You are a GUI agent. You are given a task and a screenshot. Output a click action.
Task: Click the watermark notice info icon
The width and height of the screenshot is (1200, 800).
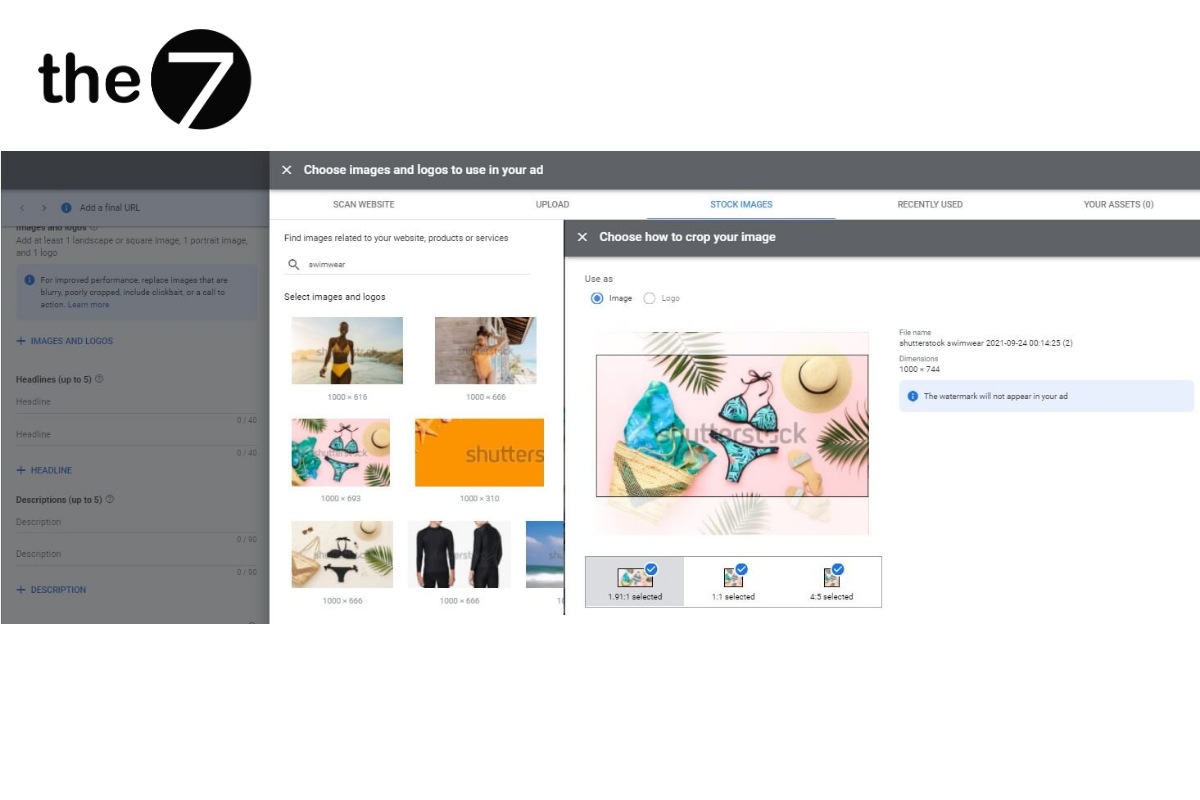[x=912, y=396]
